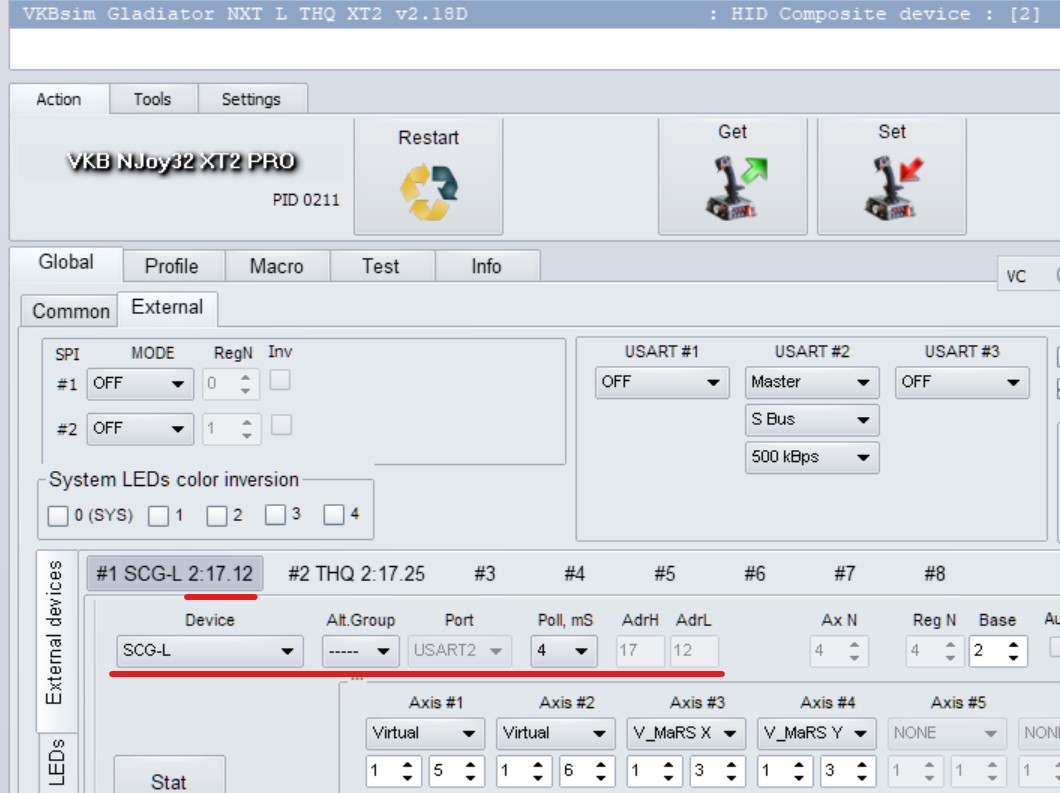Check System LED inversion box 1
The height and width of the screenshot is (793, 1060).
coord(158,516)
